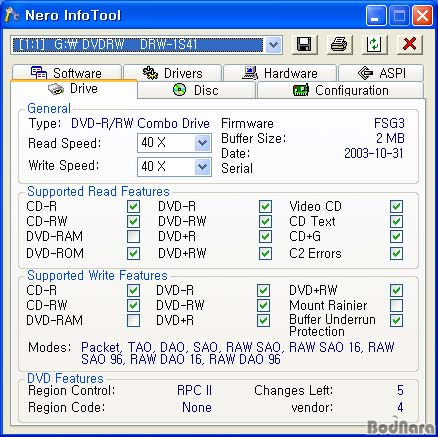Click the printer icon button
The height and width of the screenshot is (437, 438).
(x=339, y=44)
